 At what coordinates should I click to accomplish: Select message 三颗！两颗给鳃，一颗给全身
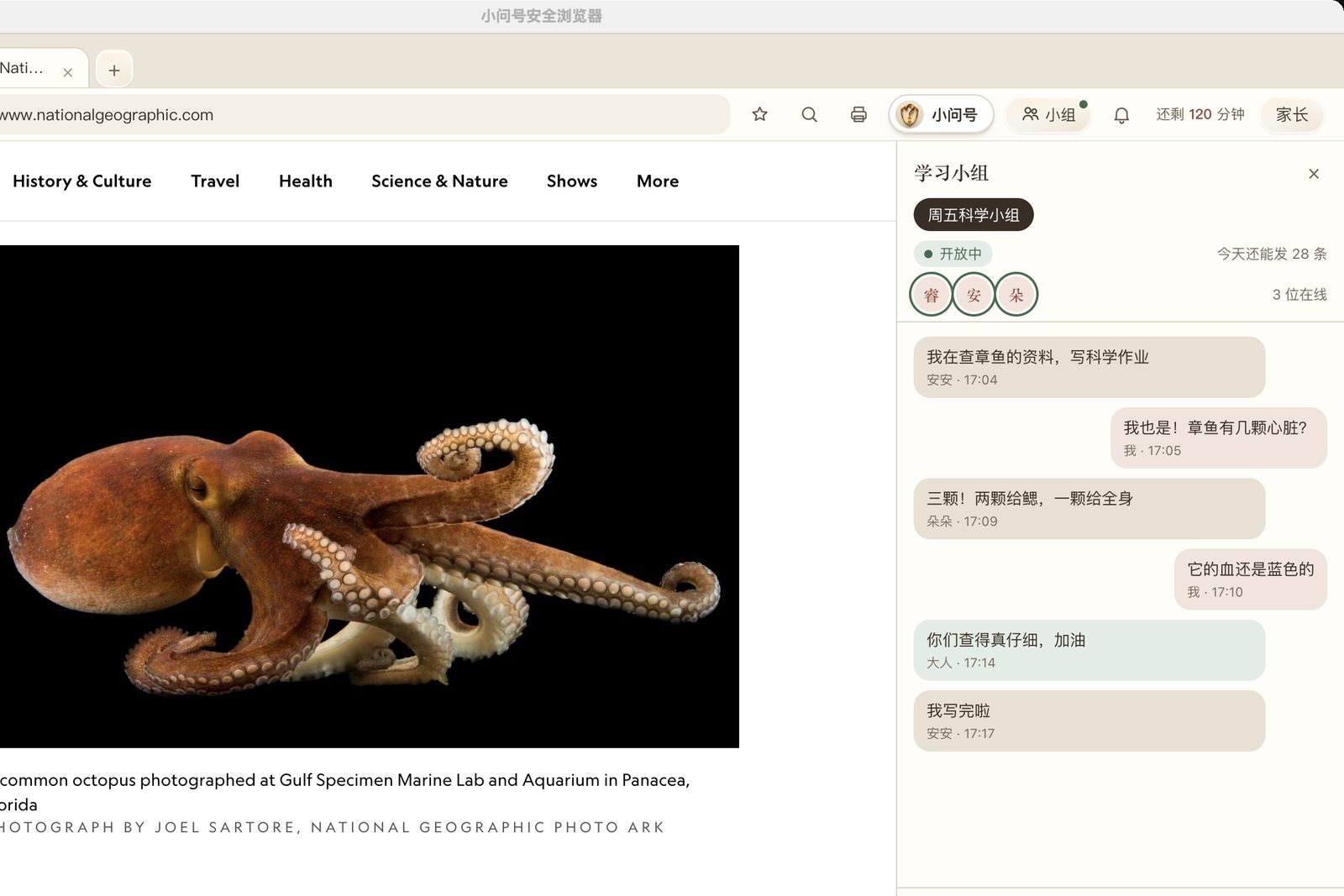pos(1089,509)
